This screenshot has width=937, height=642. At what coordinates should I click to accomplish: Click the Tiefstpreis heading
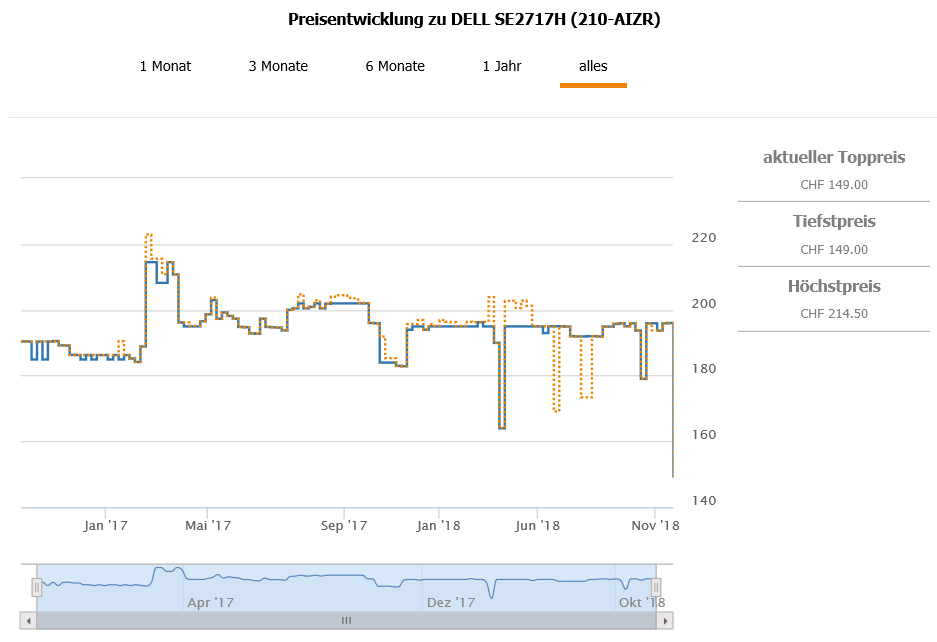tap(834, 221)
